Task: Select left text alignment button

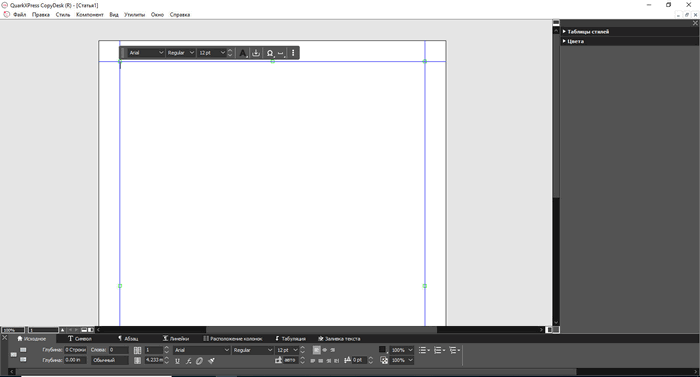Action: 317,350
